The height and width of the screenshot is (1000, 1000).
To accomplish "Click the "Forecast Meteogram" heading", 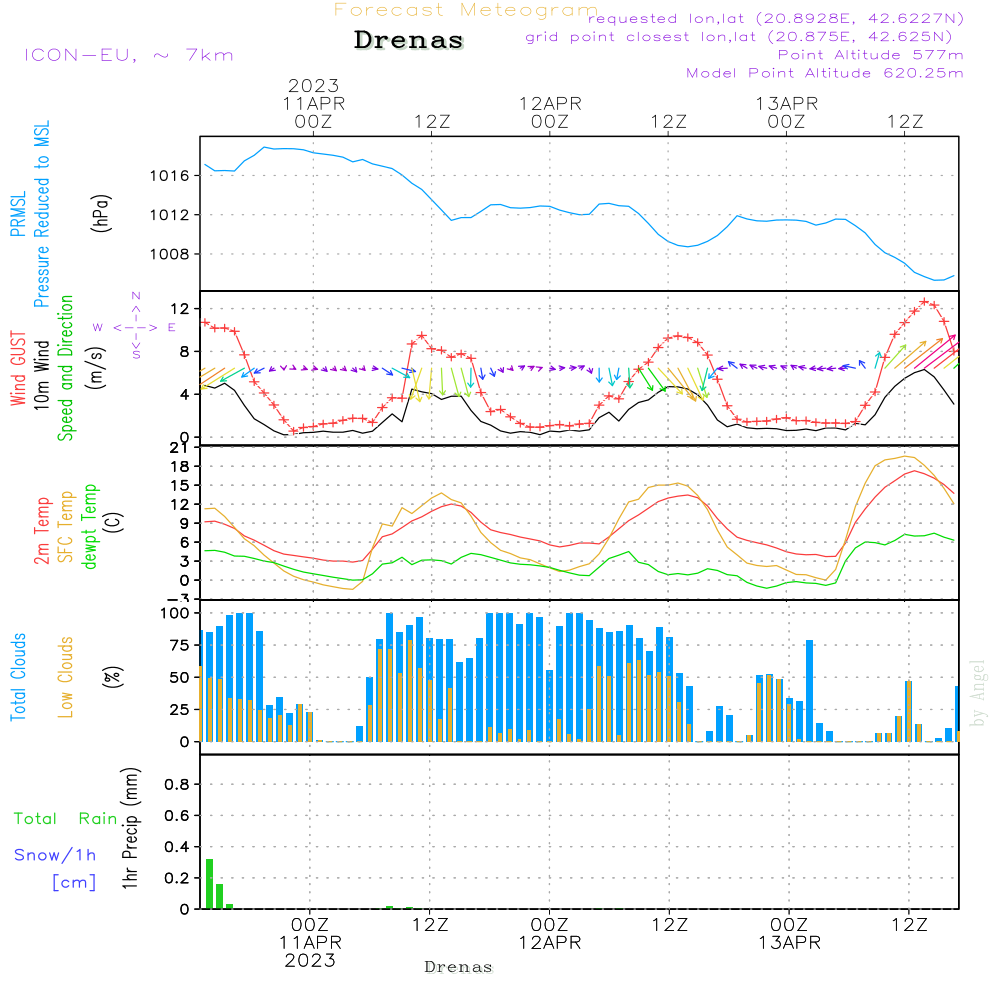I will tap(466, 10).
